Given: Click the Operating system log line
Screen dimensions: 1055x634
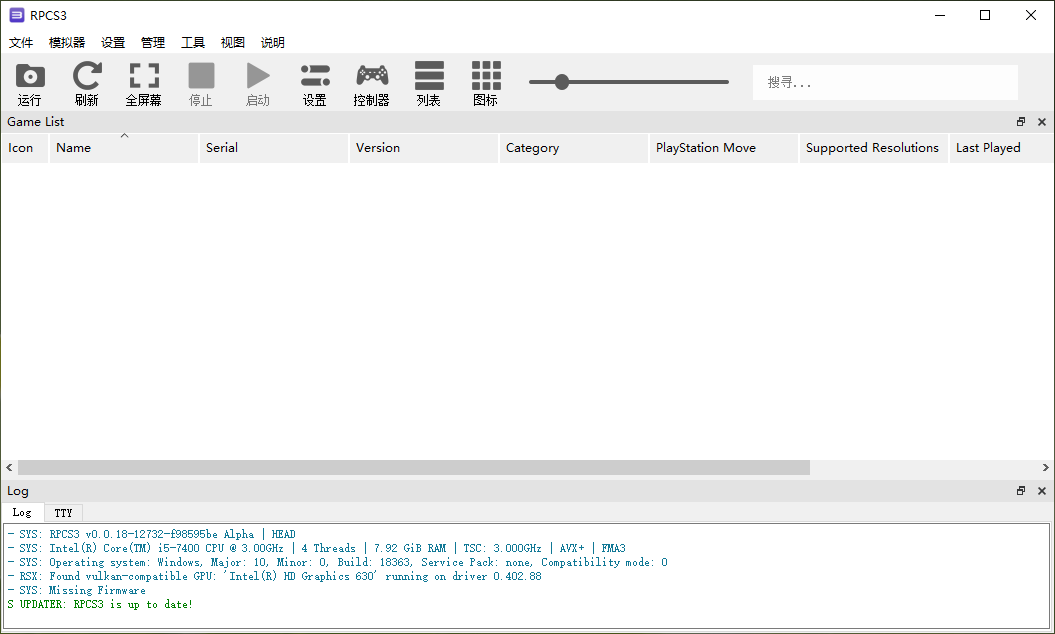Looking at the screenshot, I should (338, 562).
